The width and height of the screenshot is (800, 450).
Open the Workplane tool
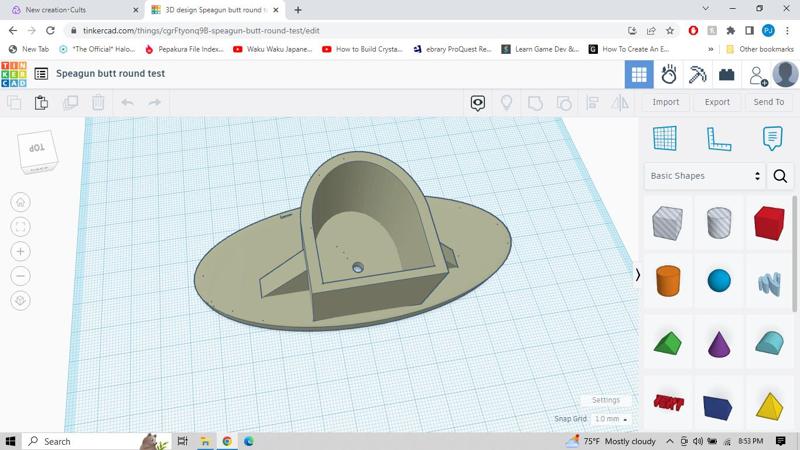[x=665, y=138]
